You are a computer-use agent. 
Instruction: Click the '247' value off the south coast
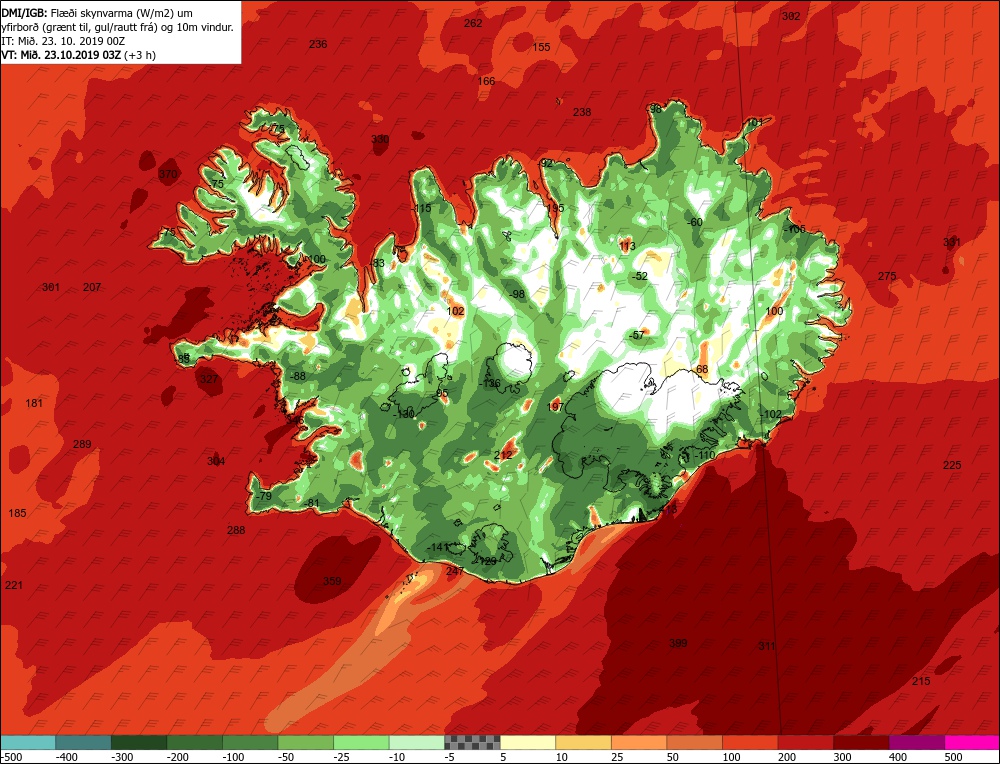click(455, 571)
